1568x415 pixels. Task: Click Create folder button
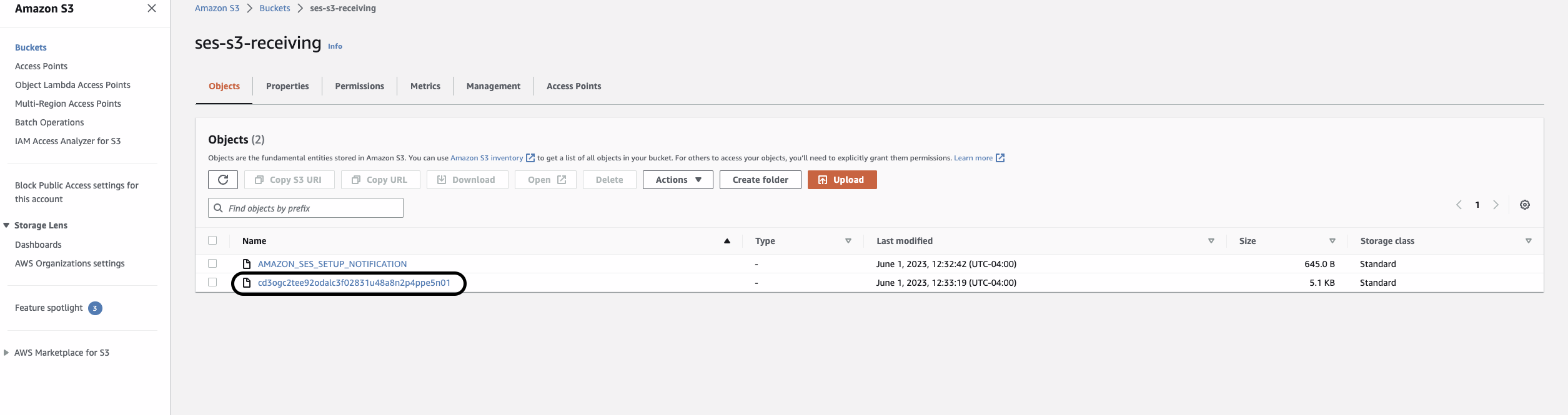[x=760, y=180]
